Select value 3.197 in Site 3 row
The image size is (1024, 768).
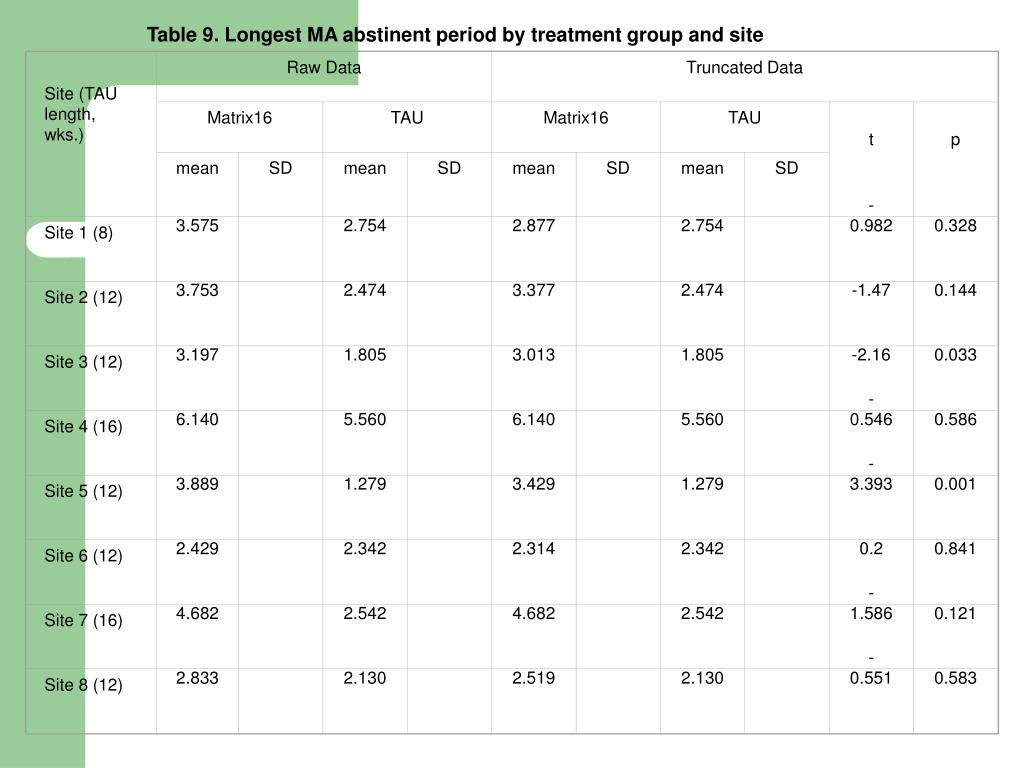197,355
